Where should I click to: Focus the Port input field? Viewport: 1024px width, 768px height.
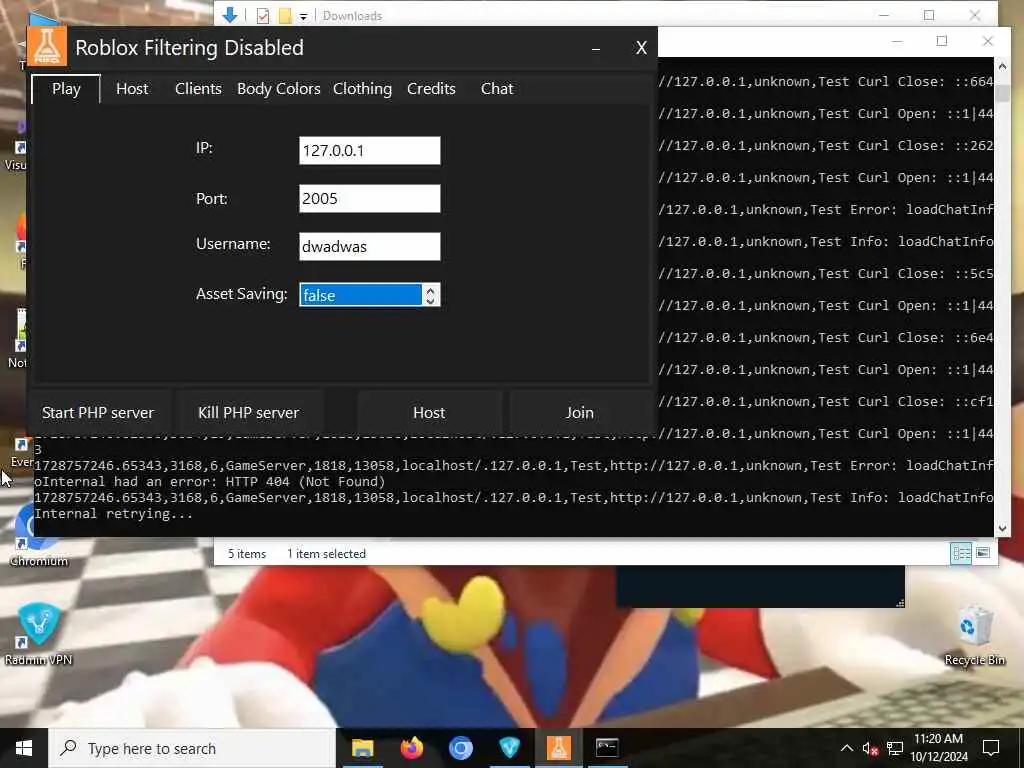pos(370,199)
